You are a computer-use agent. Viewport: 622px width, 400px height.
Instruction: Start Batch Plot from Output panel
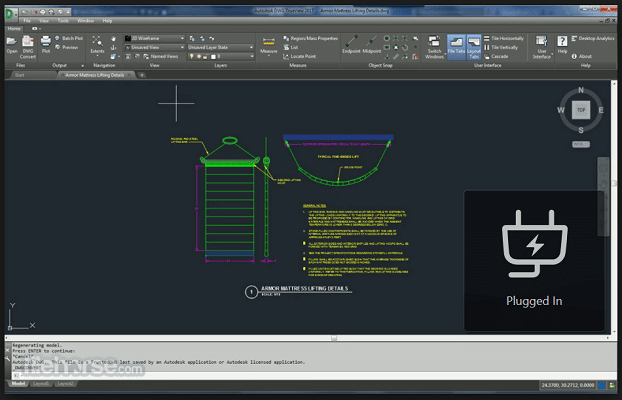tap(69, 38)
